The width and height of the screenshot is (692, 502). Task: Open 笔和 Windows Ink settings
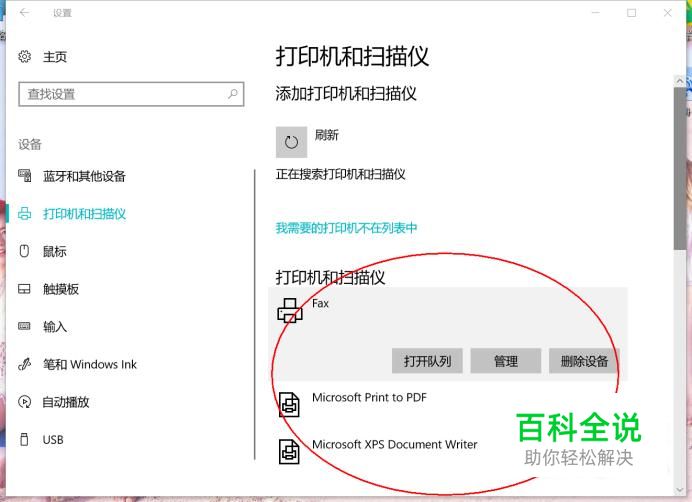[x=90, y=364]
